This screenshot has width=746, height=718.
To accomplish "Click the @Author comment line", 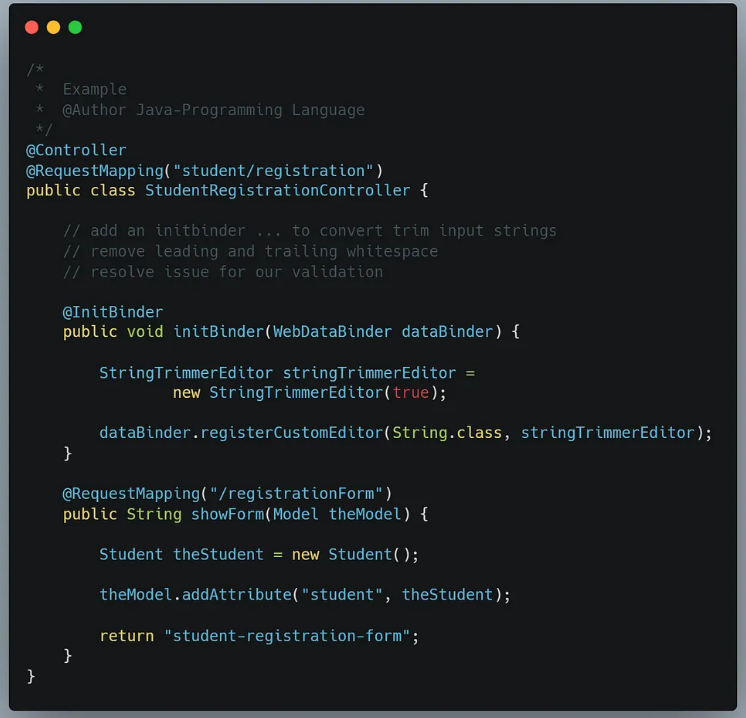I will 213,110.
